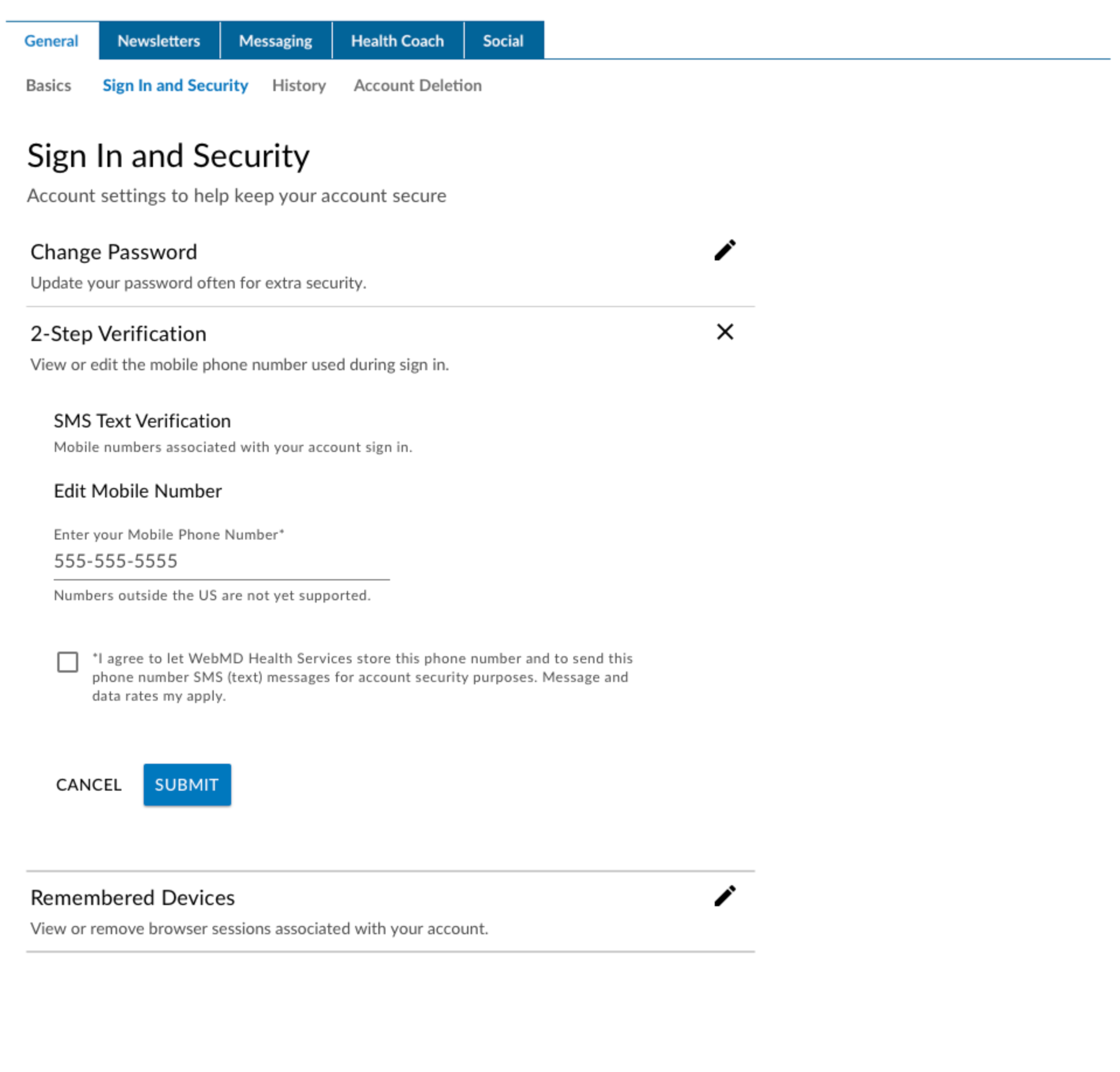Focus the Mobile Phone Number input field

[221, 561]
